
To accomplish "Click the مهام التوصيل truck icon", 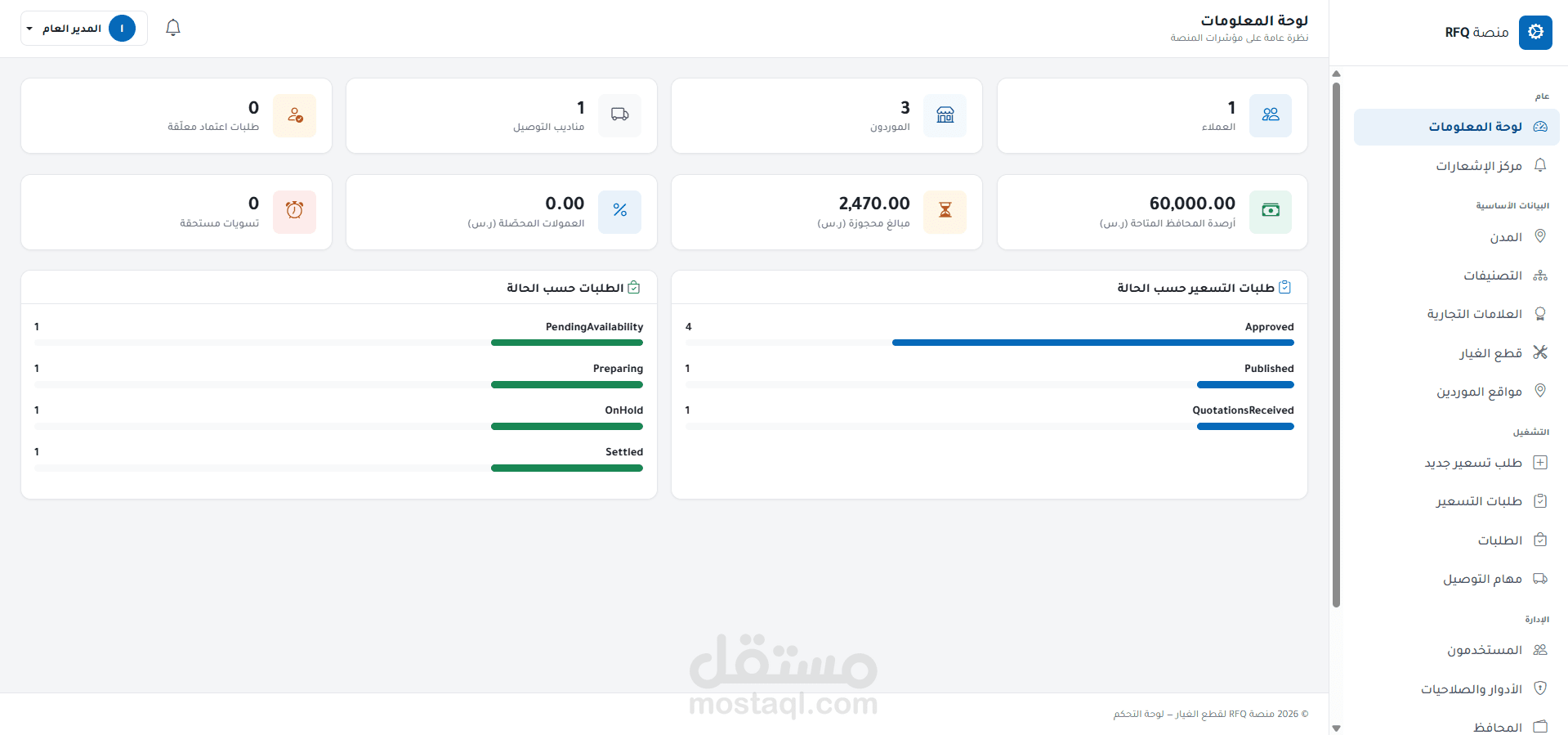I will [1540, 579].
